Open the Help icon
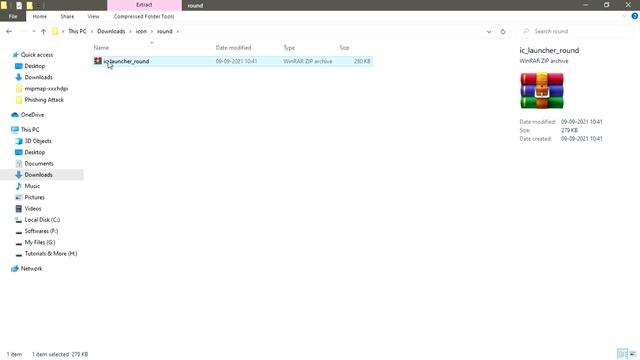Screen dimensions: 640x360 pos(635,16)
